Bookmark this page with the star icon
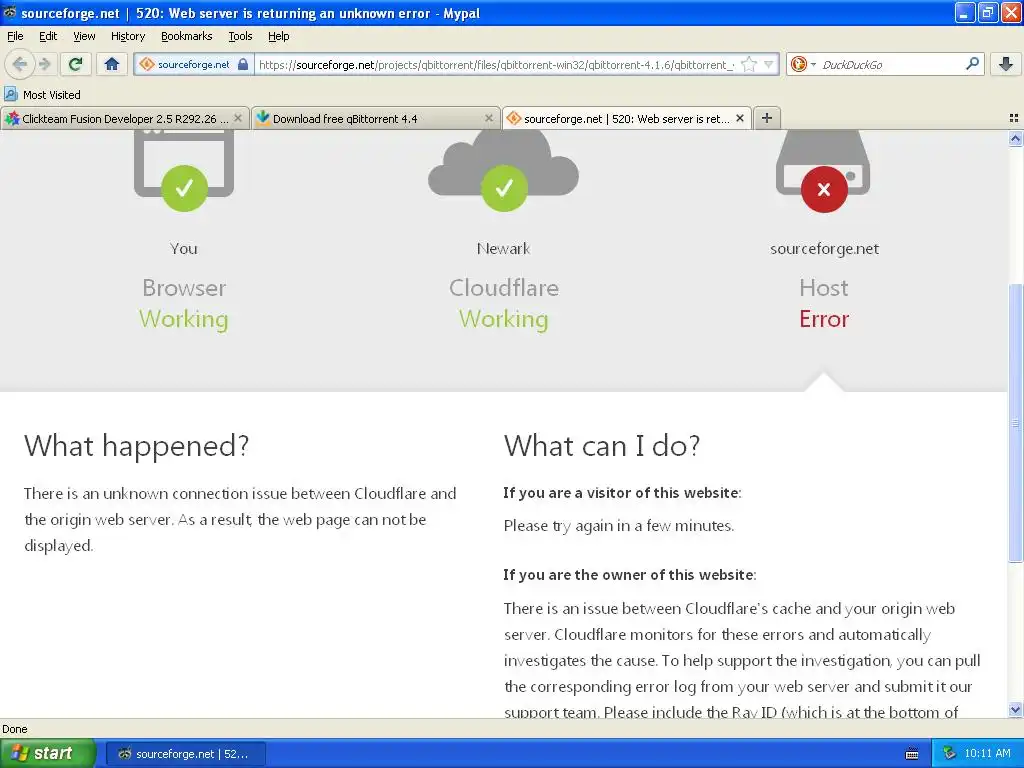The image size is (1024, 768). pos(749,64)
